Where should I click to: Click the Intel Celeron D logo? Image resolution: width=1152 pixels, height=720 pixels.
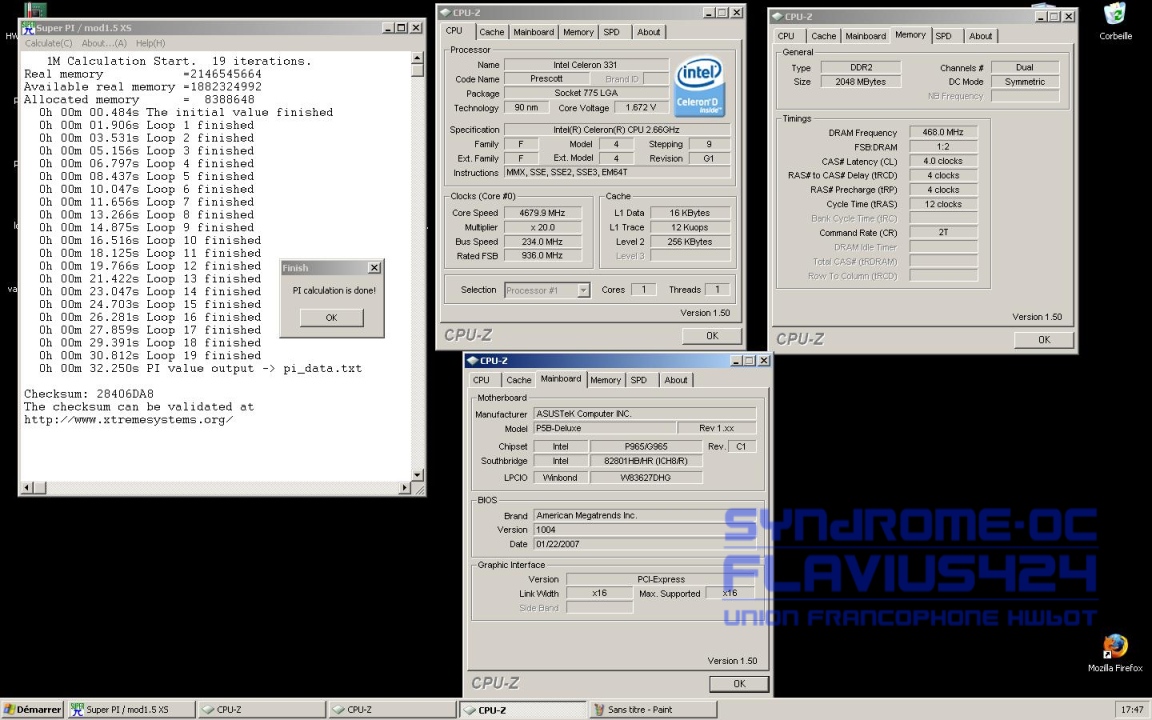(x=699, y=87)
